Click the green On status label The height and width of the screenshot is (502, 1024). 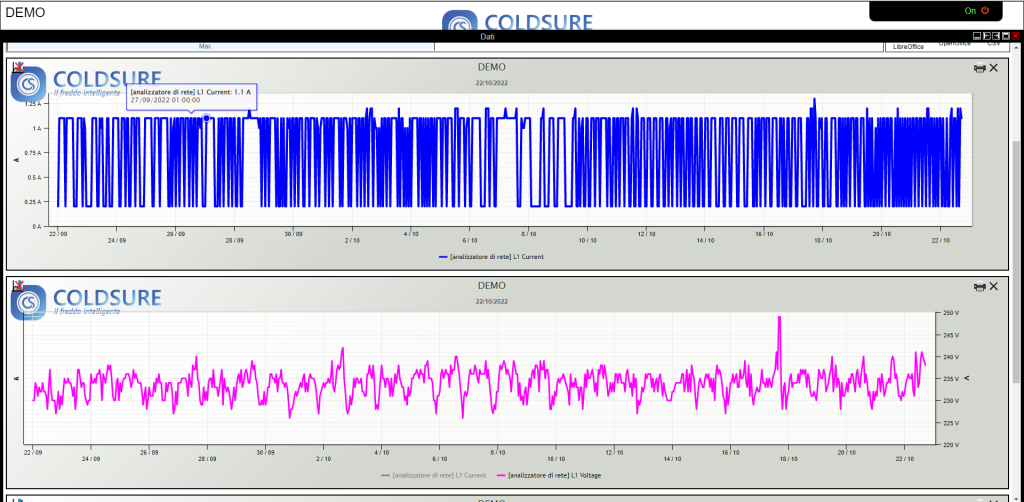click(970, 10)
